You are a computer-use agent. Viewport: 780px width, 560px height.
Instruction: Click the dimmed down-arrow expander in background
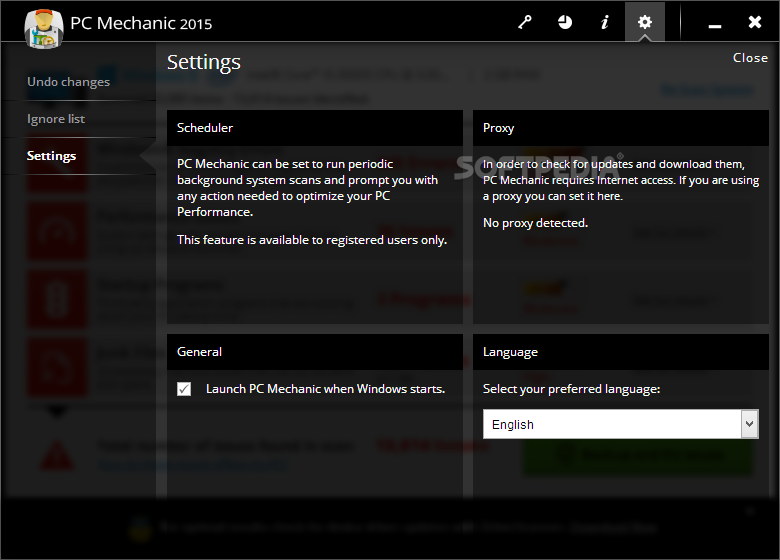pyautogui.click(x=57, y=412)
